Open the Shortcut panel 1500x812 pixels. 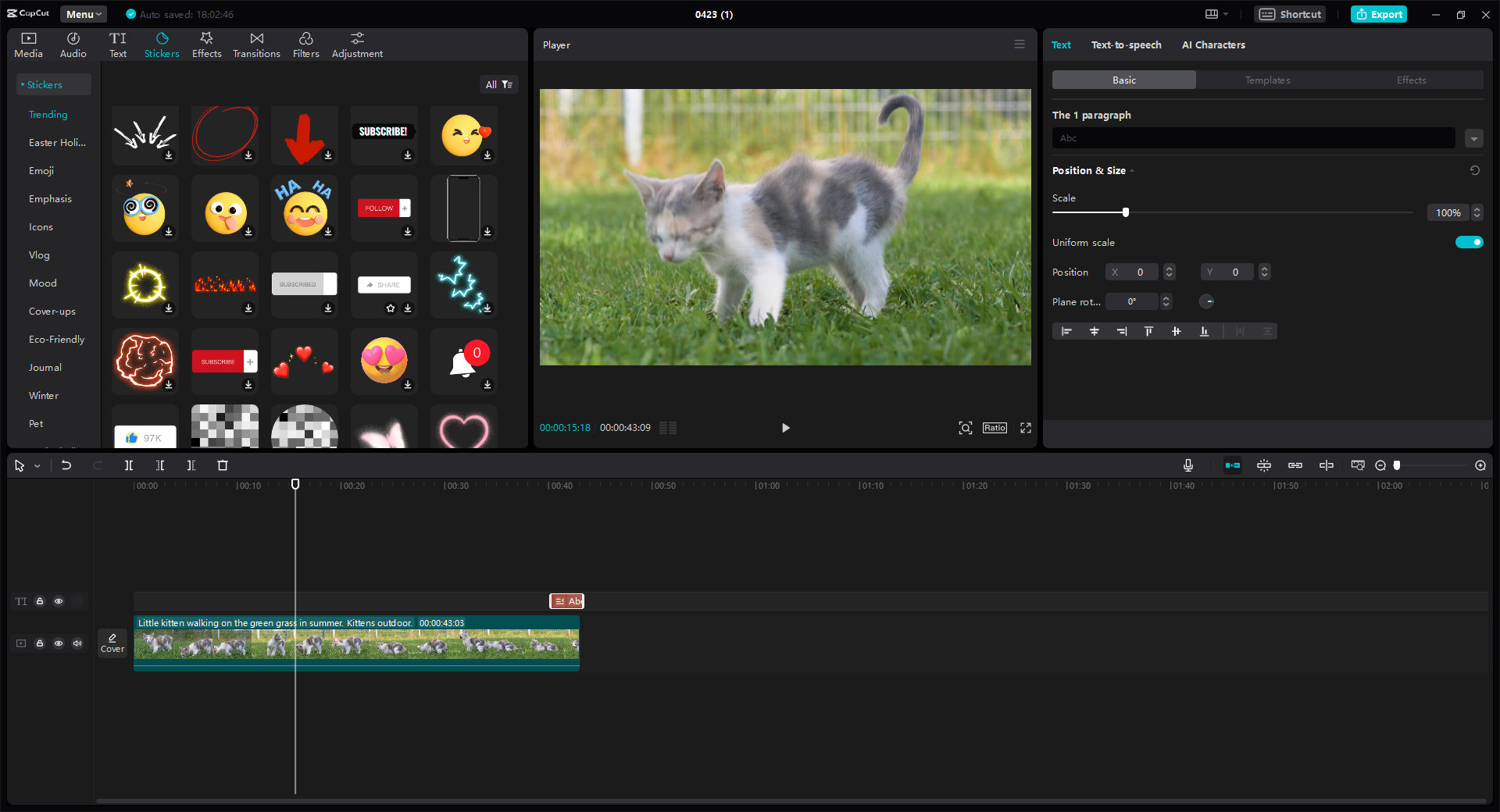[1290, 14]
